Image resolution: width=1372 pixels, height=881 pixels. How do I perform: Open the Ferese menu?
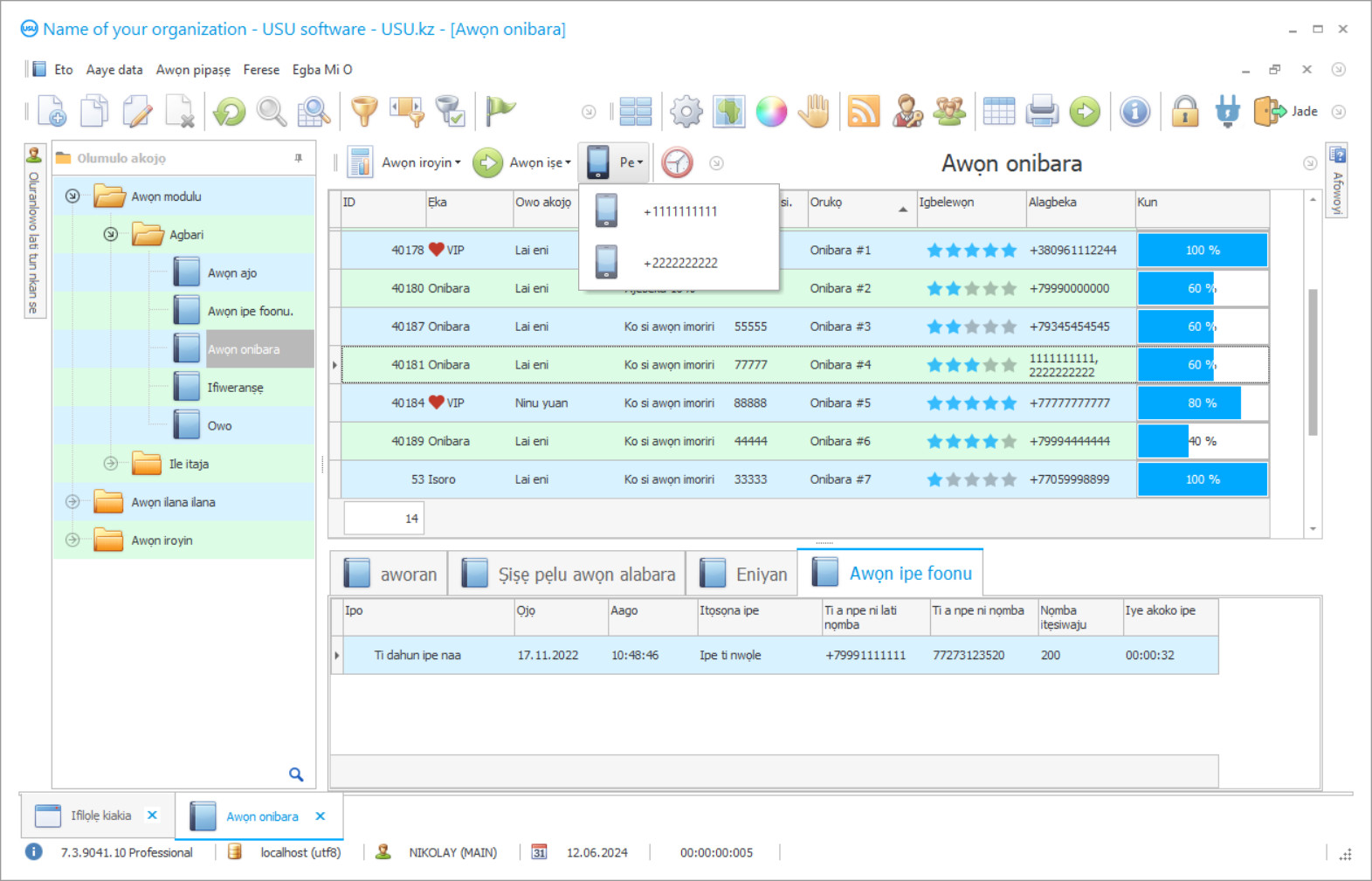pos(261,70)
